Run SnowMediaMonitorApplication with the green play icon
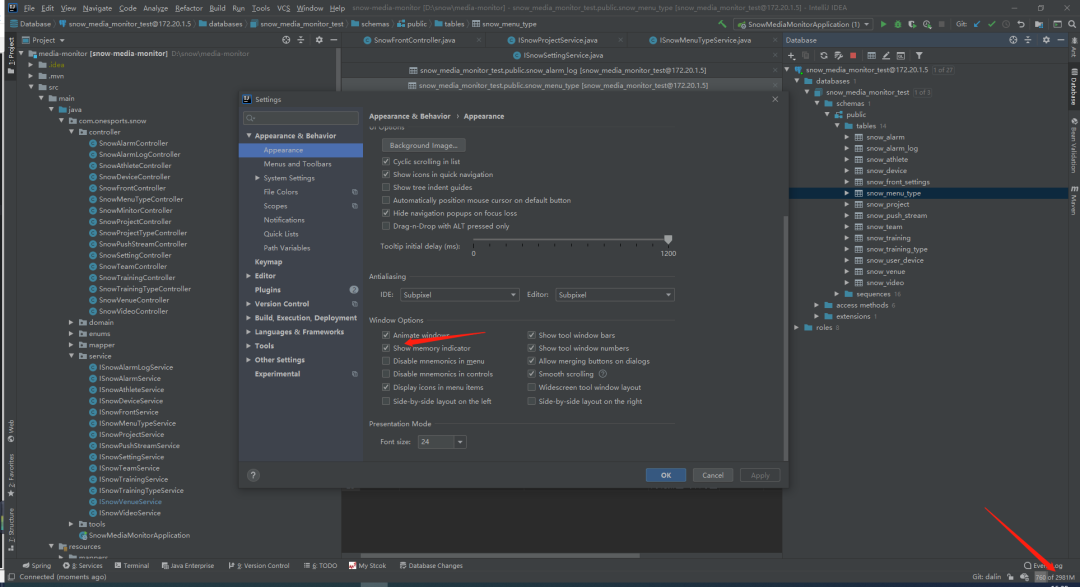The image size is (1080, 587). click(x=883, y=23)
